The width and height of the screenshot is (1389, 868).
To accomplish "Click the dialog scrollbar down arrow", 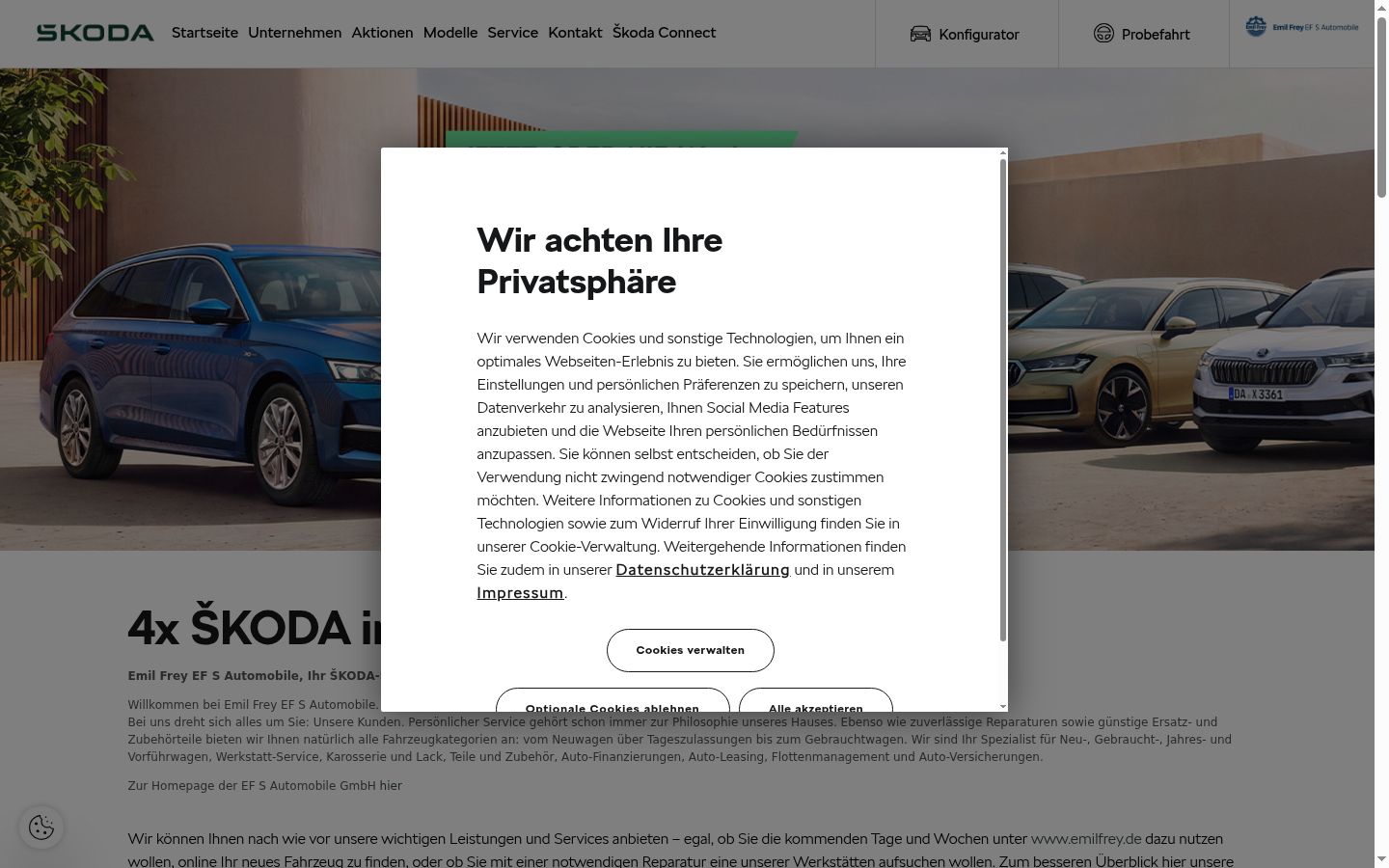I will tap(1003, 706).
